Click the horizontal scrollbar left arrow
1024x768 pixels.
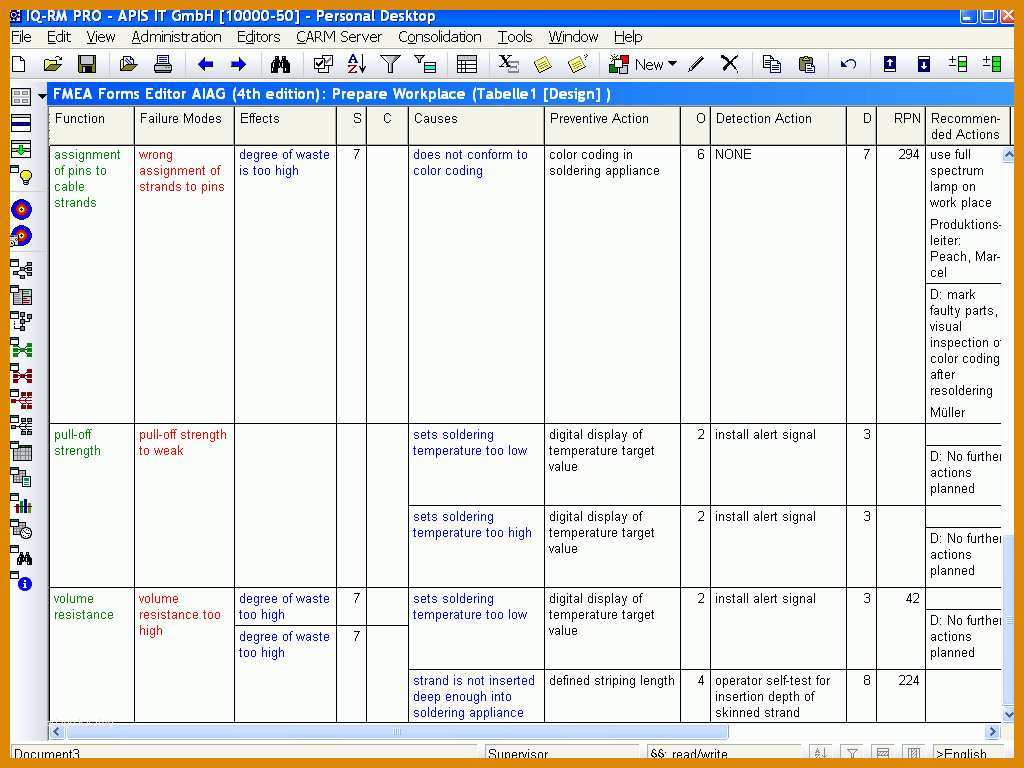(x=57, y=731)
